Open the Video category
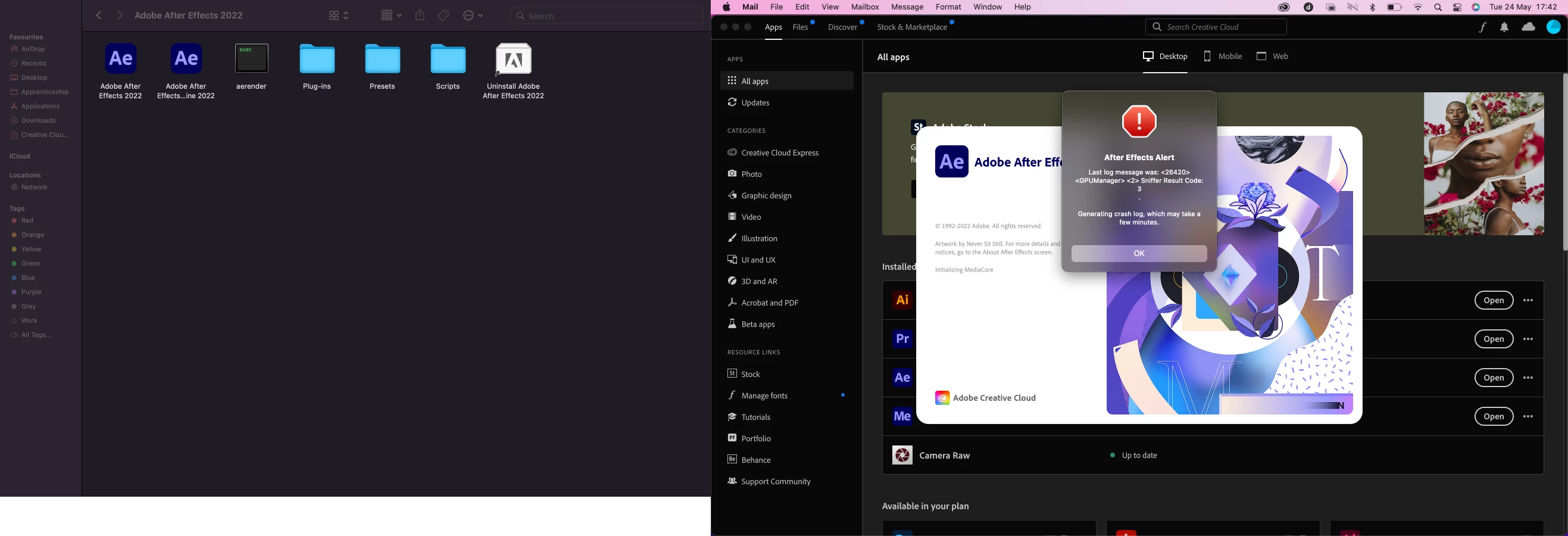Image resolution: width=1568 pixels, height=536 pixels. [x=745, y=217]
